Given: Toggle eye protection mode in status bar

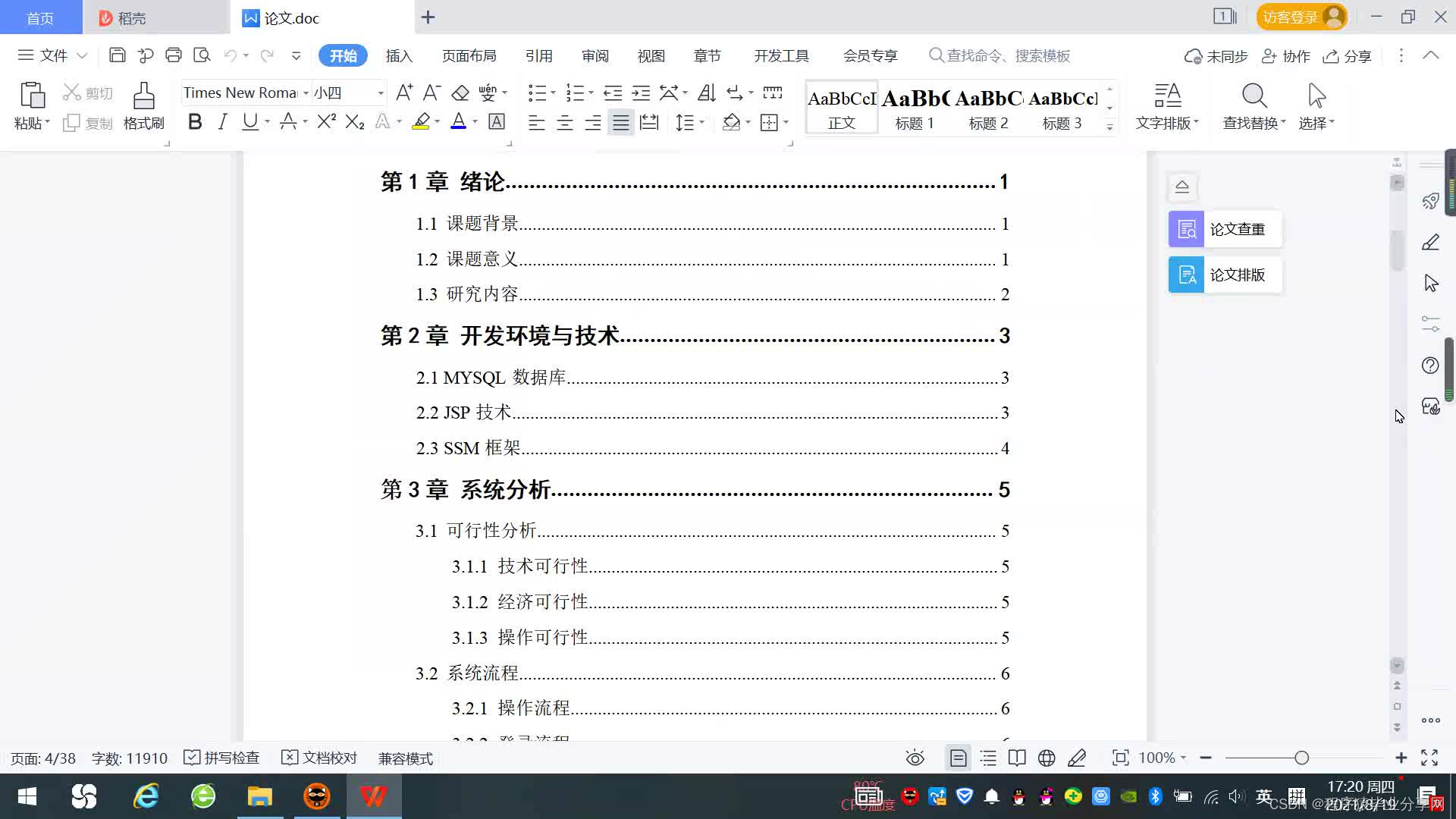Looking at the screenshot, I should (915, 758).
